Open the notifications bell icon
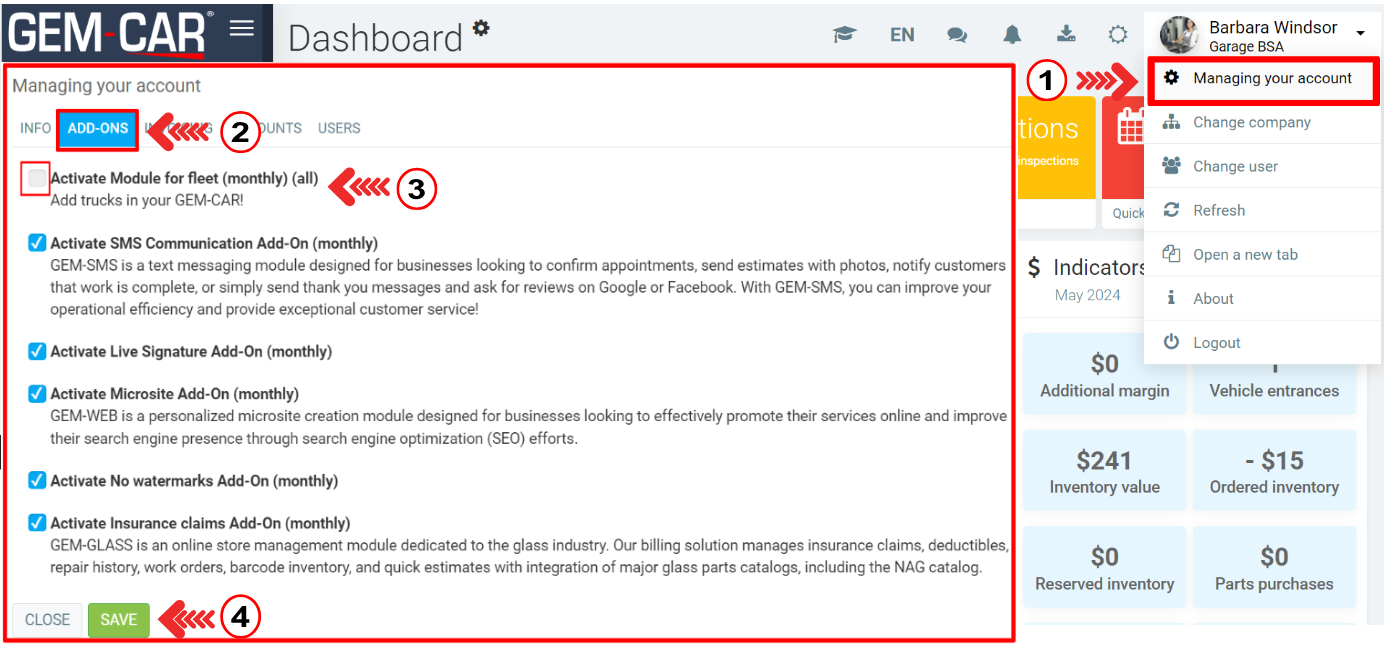Viewport: 1385px width, 648px height. (1012, 35)
